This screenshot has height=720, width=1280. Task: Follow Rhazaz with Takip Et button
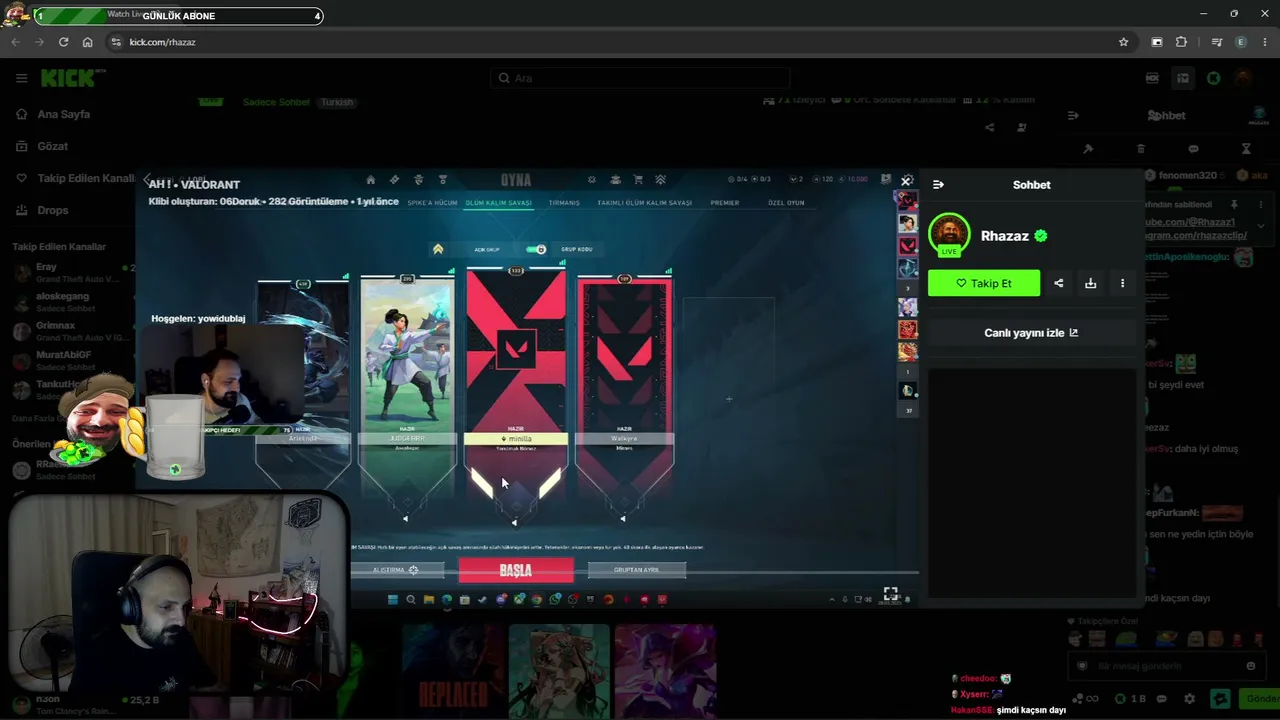coord(984,283)
